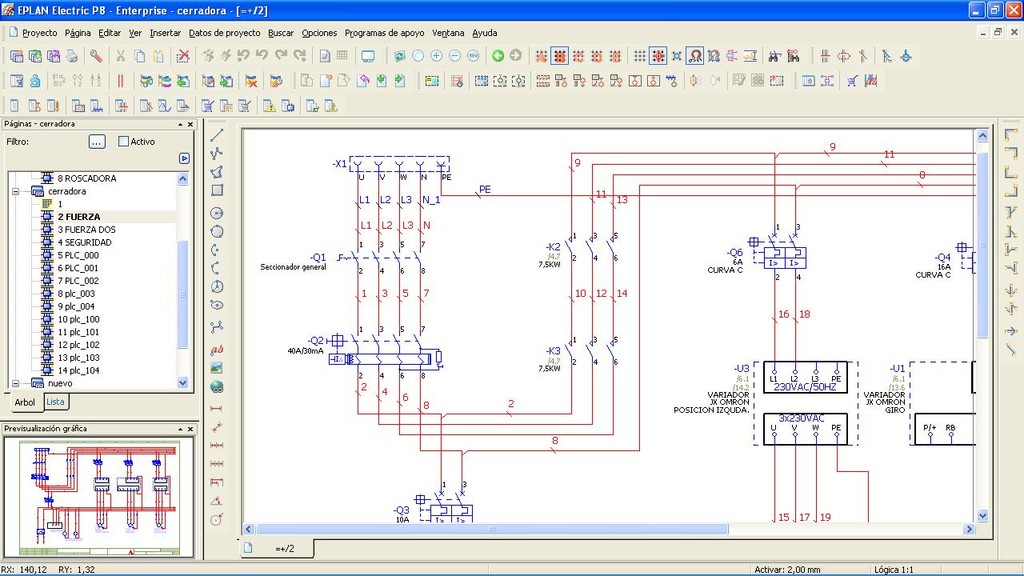Open page 4 SEGURIDAD in tree

84,242
